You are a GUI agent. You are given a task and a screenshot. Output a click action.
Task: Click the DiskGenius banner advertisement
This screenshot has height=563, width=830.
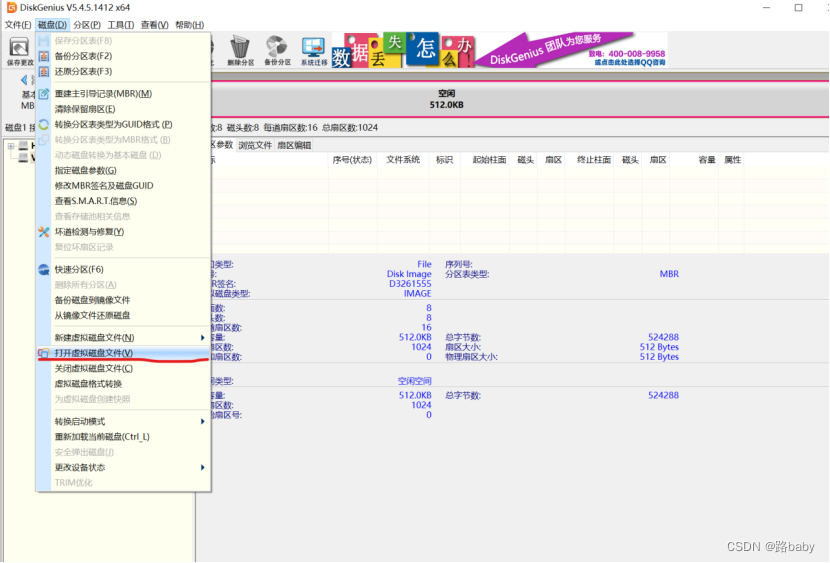(499, 50)
